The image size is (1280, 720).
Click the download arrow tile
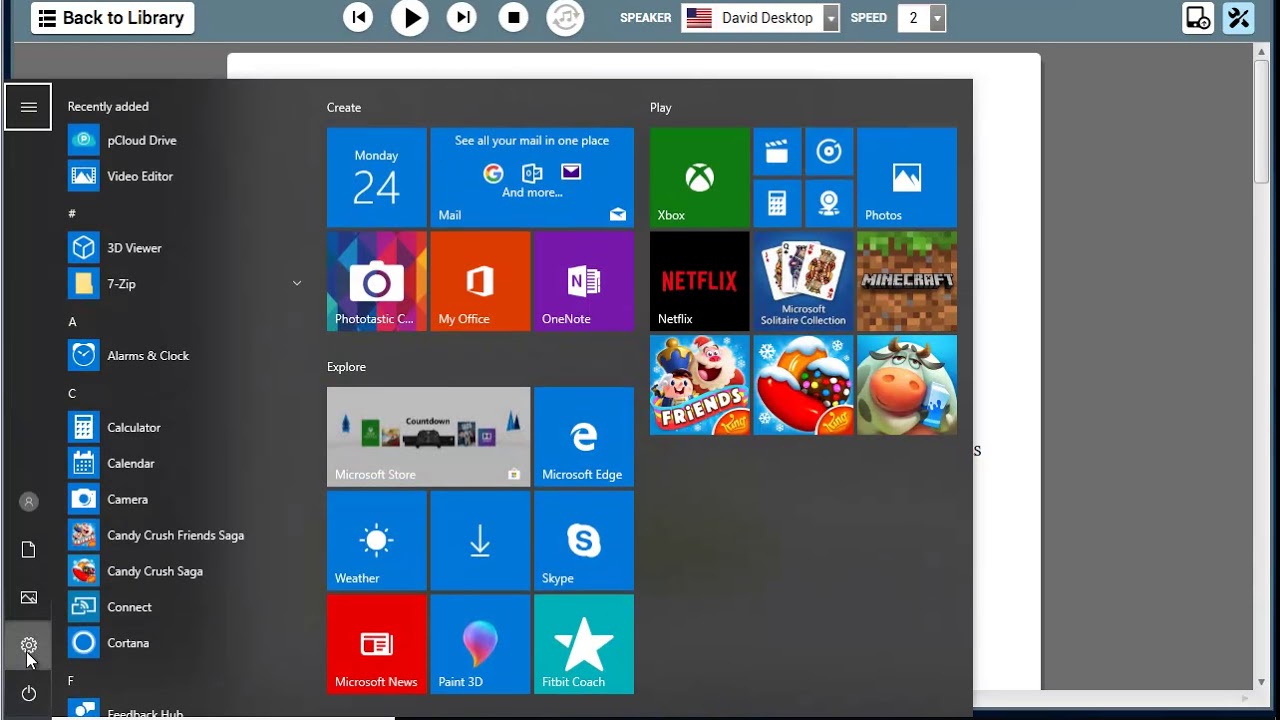click(x=480, y=541)
